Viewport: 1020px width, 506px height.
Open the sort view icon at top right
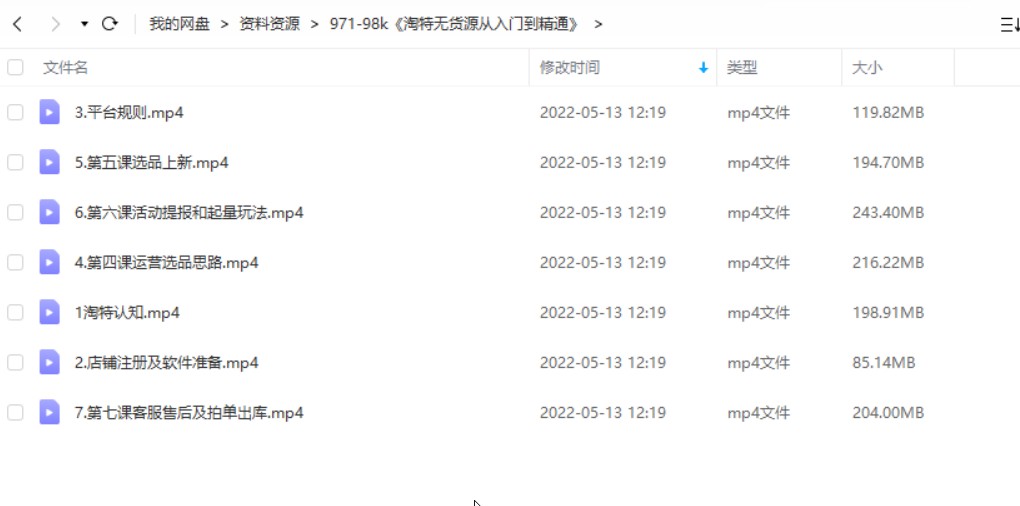[1010, 25]
